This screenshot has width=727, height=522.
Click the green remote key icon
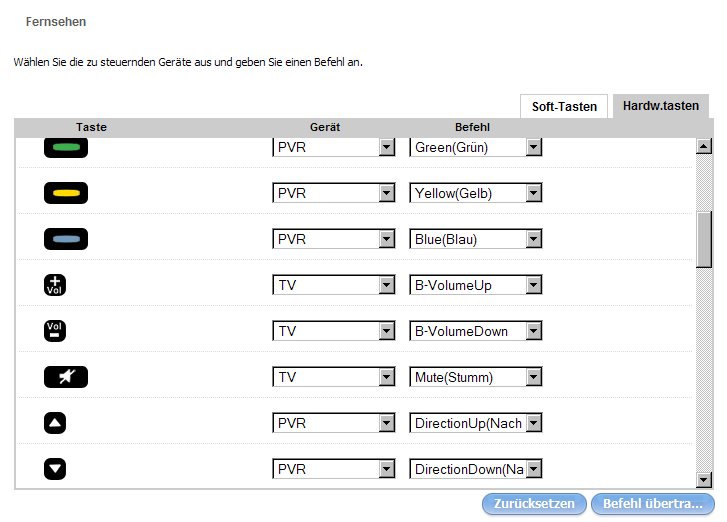66,147
